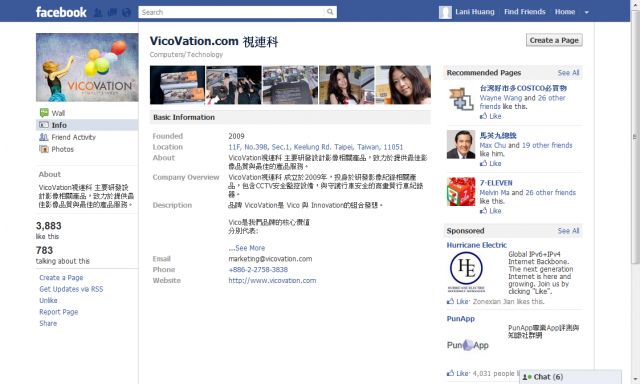Open notifications globe icon

tap(127, 12)
